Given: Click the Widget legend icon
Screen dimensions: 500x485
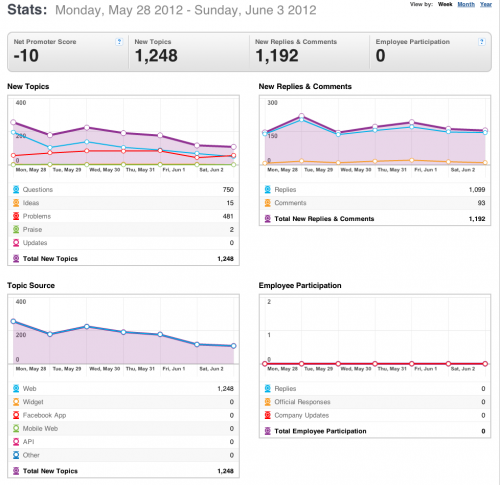Looking at the screenshot, I should pos(16,402).
